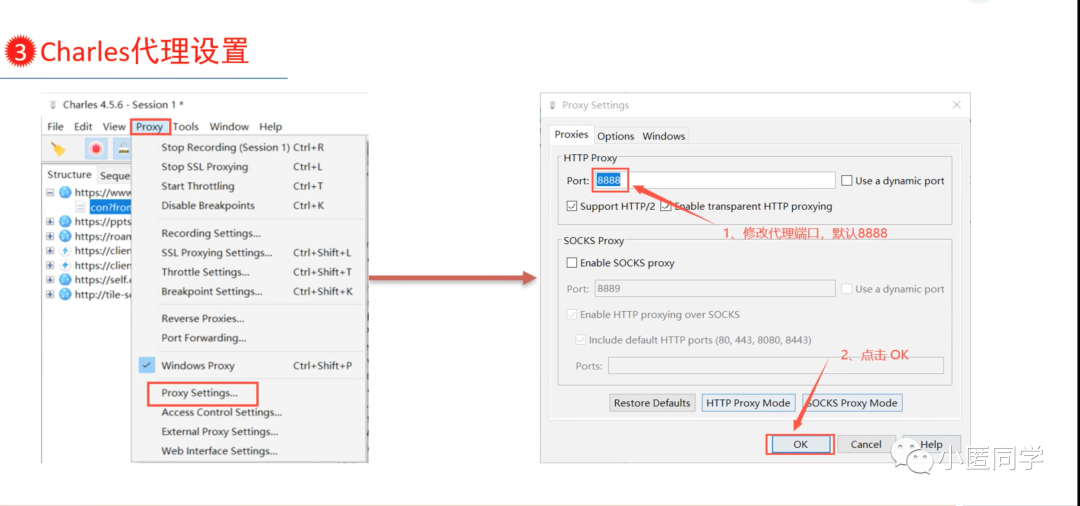Select the Proxies tab
Screen dimensions: 1080x506
point(571,135)
